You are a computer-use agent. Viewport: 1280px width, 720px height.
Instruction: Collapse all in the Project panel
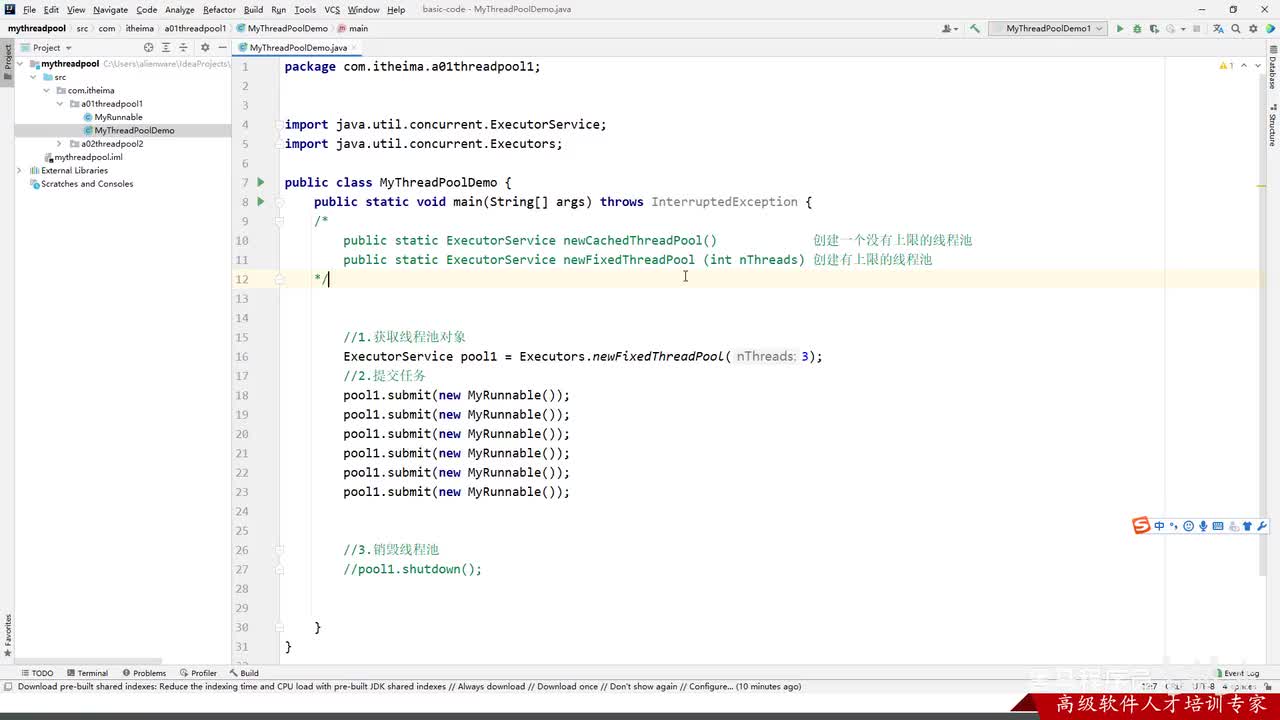183,47
